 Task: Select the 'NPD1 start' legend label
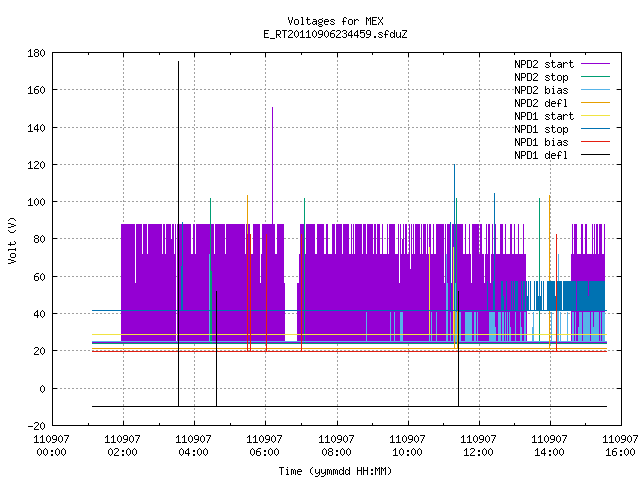(x=544, y=116)
